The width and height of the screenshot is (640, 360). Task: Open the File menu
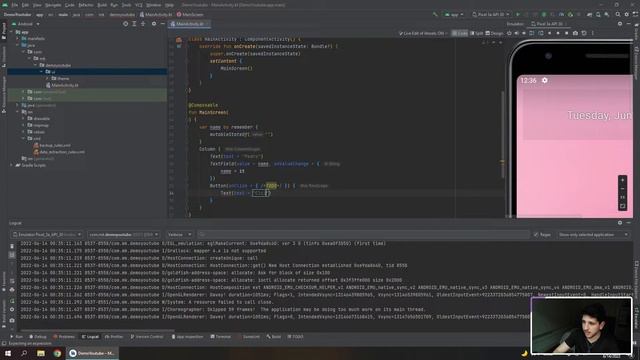click(15, 5)
